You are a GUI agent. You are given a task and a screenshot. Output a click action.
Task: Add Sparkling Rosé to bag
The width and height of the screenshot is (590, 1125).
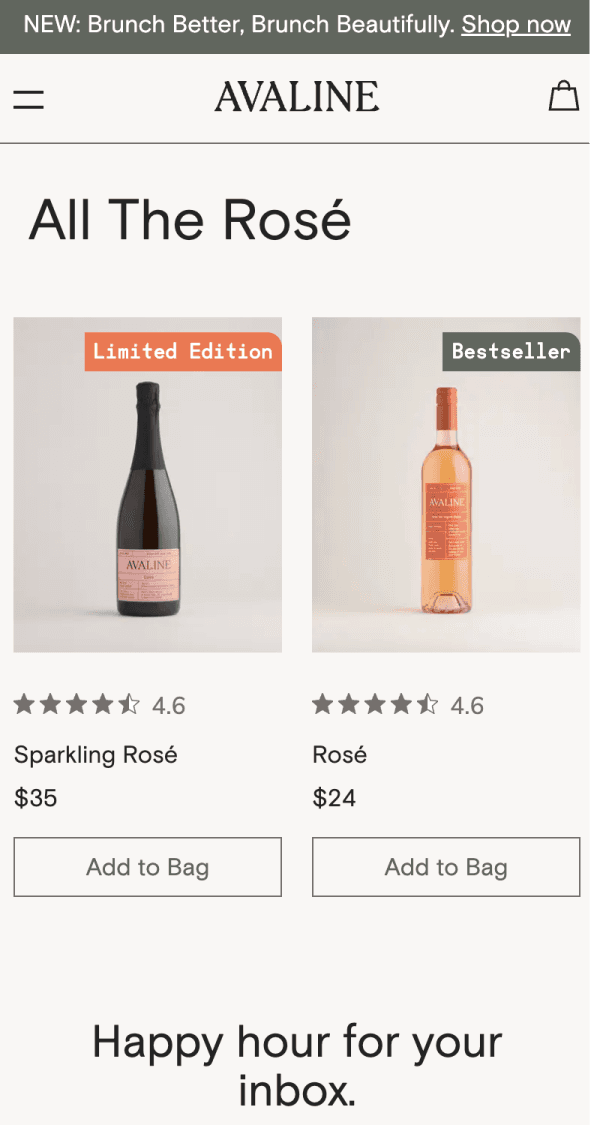tap(147, 867)
